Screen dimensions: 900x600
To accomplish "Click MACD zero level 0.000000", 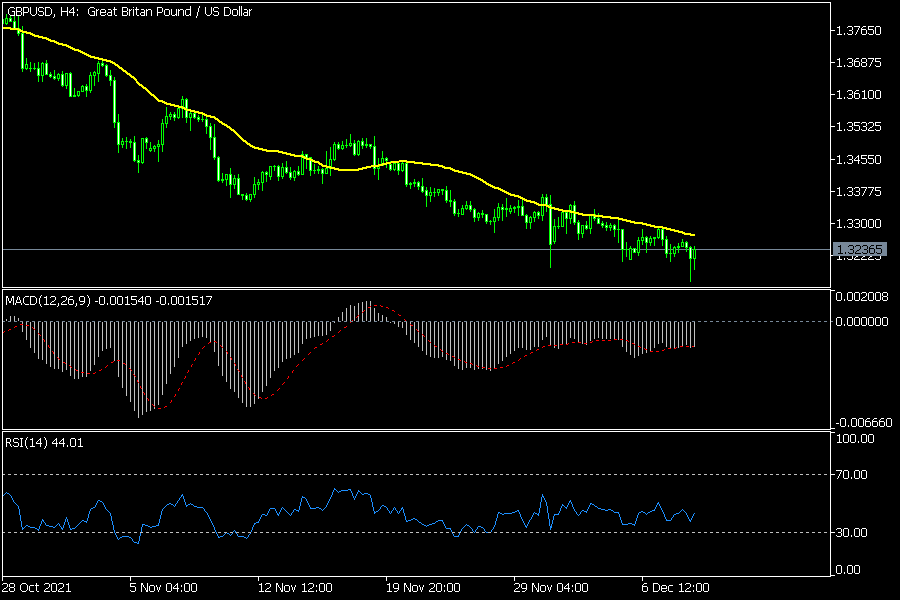I will [x=862, y=322].
